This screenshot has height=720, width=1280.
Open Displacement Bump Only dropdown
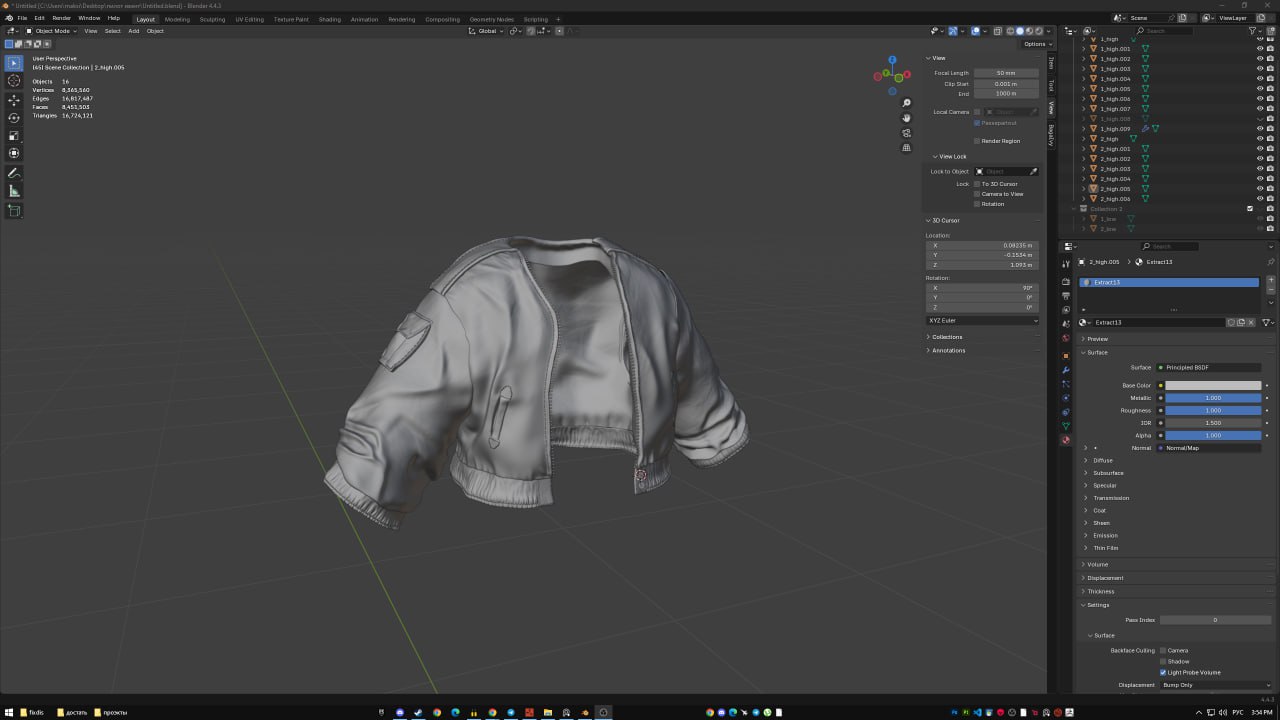coord(1217,685)
